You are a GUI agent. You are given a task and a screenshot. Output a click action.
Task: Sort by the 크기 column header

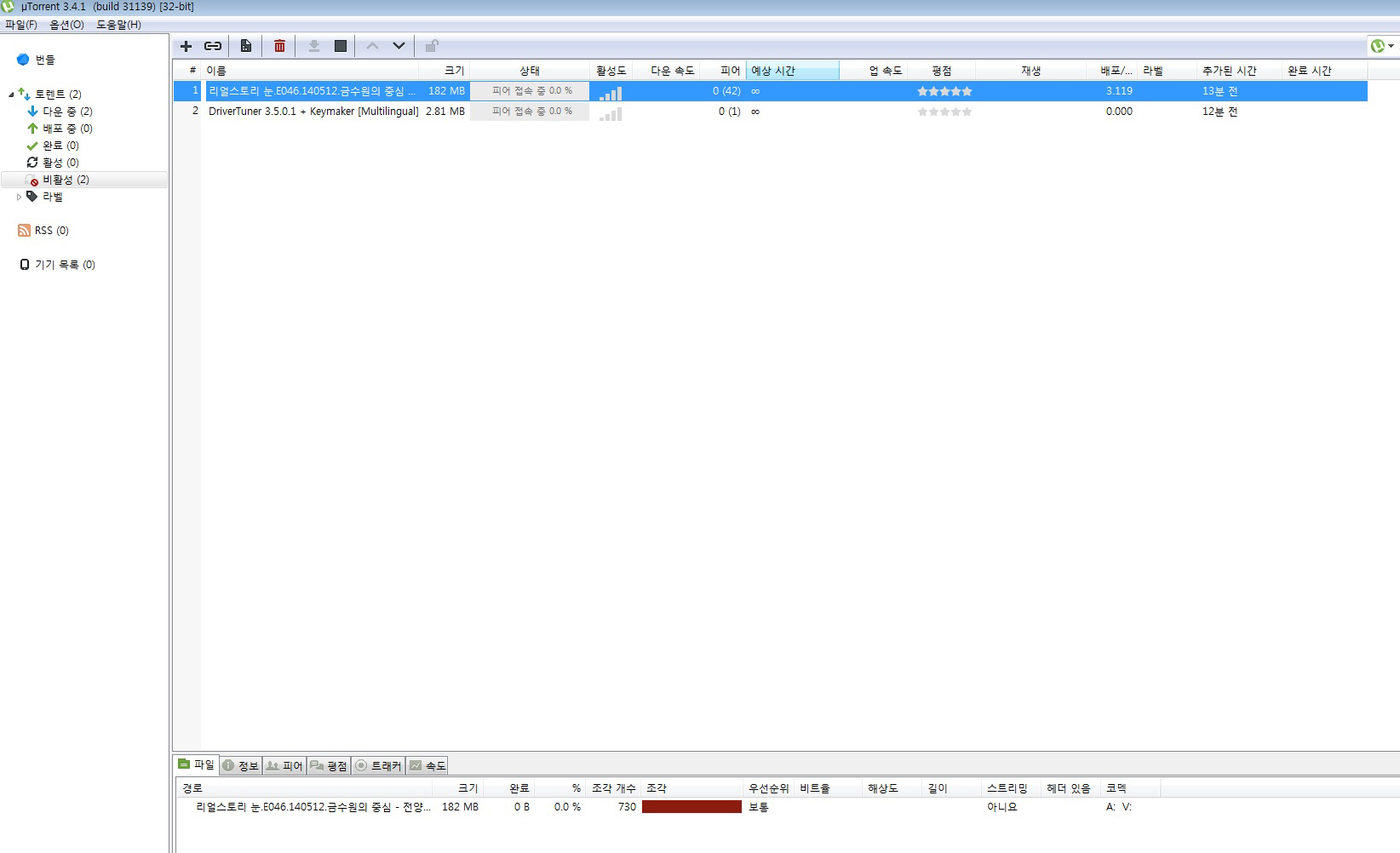444,71
